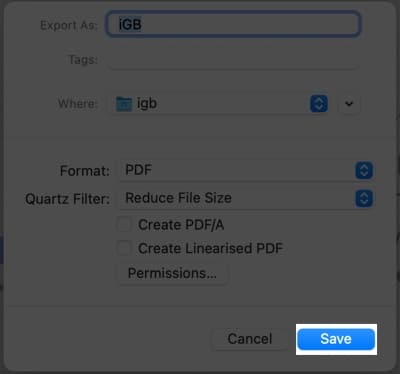This screenshot has width=400, height=374.
Task: Click the Quartz Filter stepper arrows icon
Action: coord(364,198)
